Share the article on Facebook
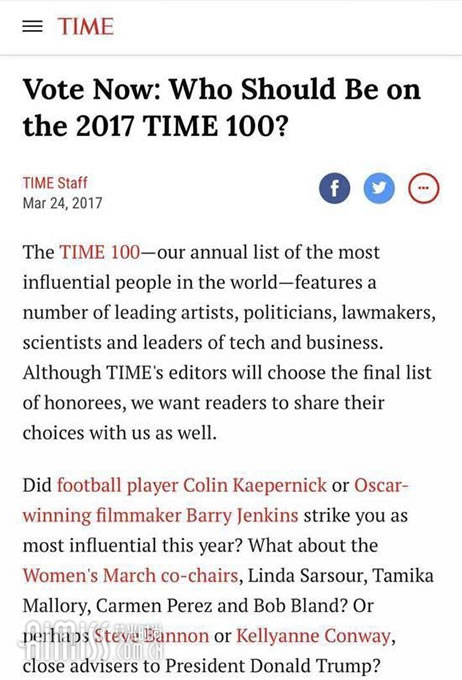 334,189
